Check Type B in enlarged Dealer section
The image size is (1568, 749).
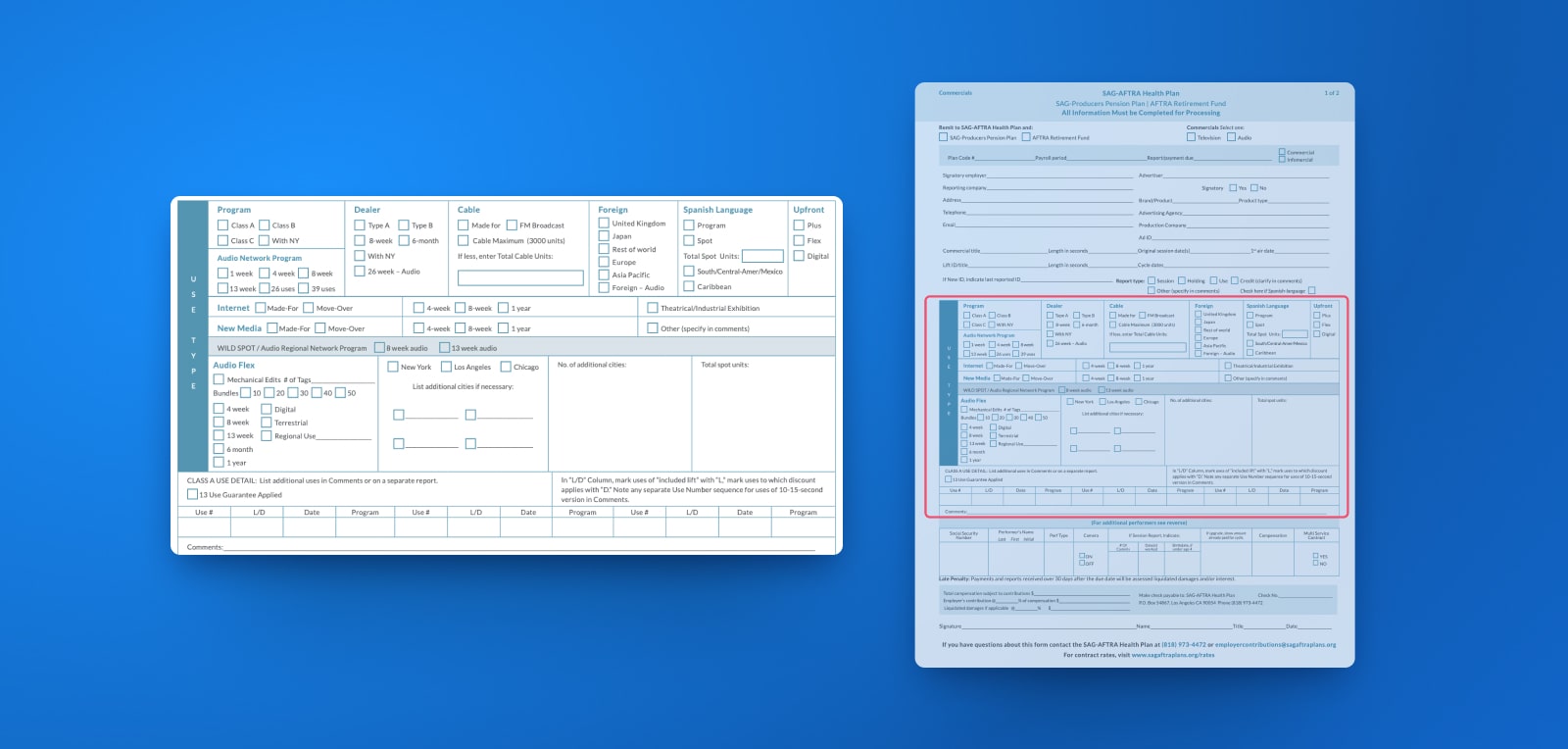coord(403,225)
